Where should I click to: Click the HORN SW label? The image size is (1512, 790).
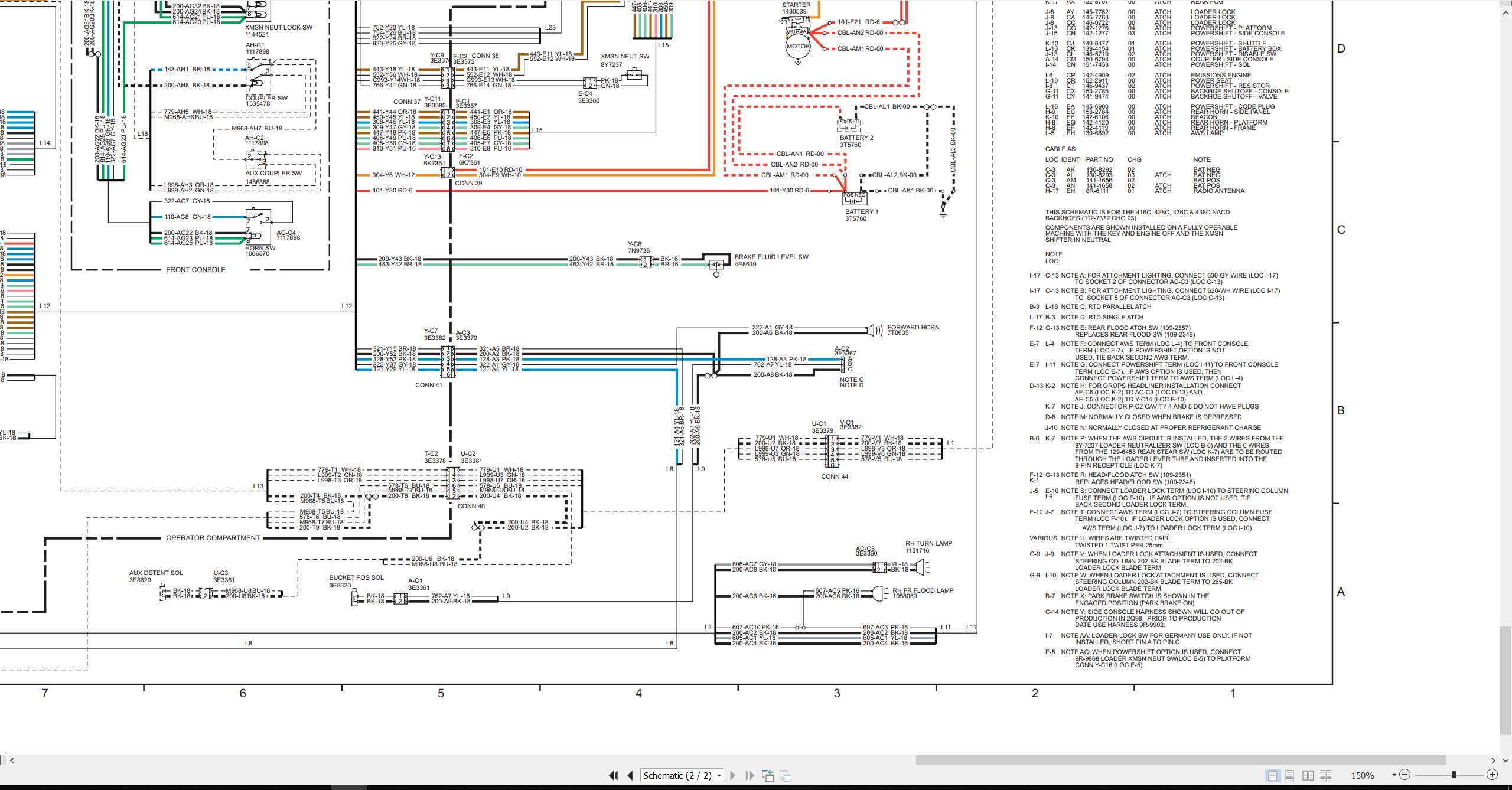[x=260, y=248]
